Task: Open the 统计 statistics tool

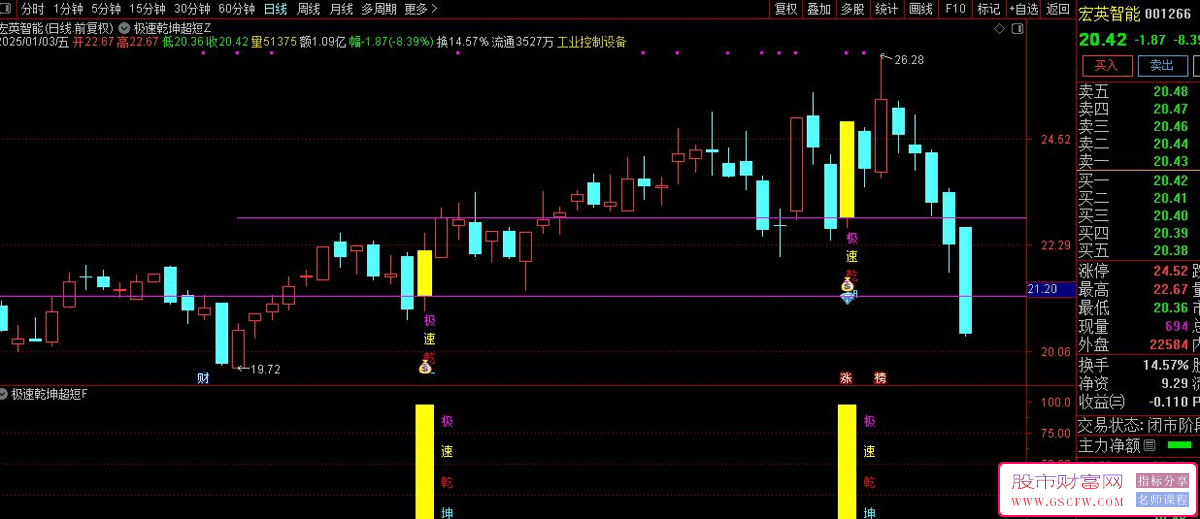Action: [x=886, y=9]
